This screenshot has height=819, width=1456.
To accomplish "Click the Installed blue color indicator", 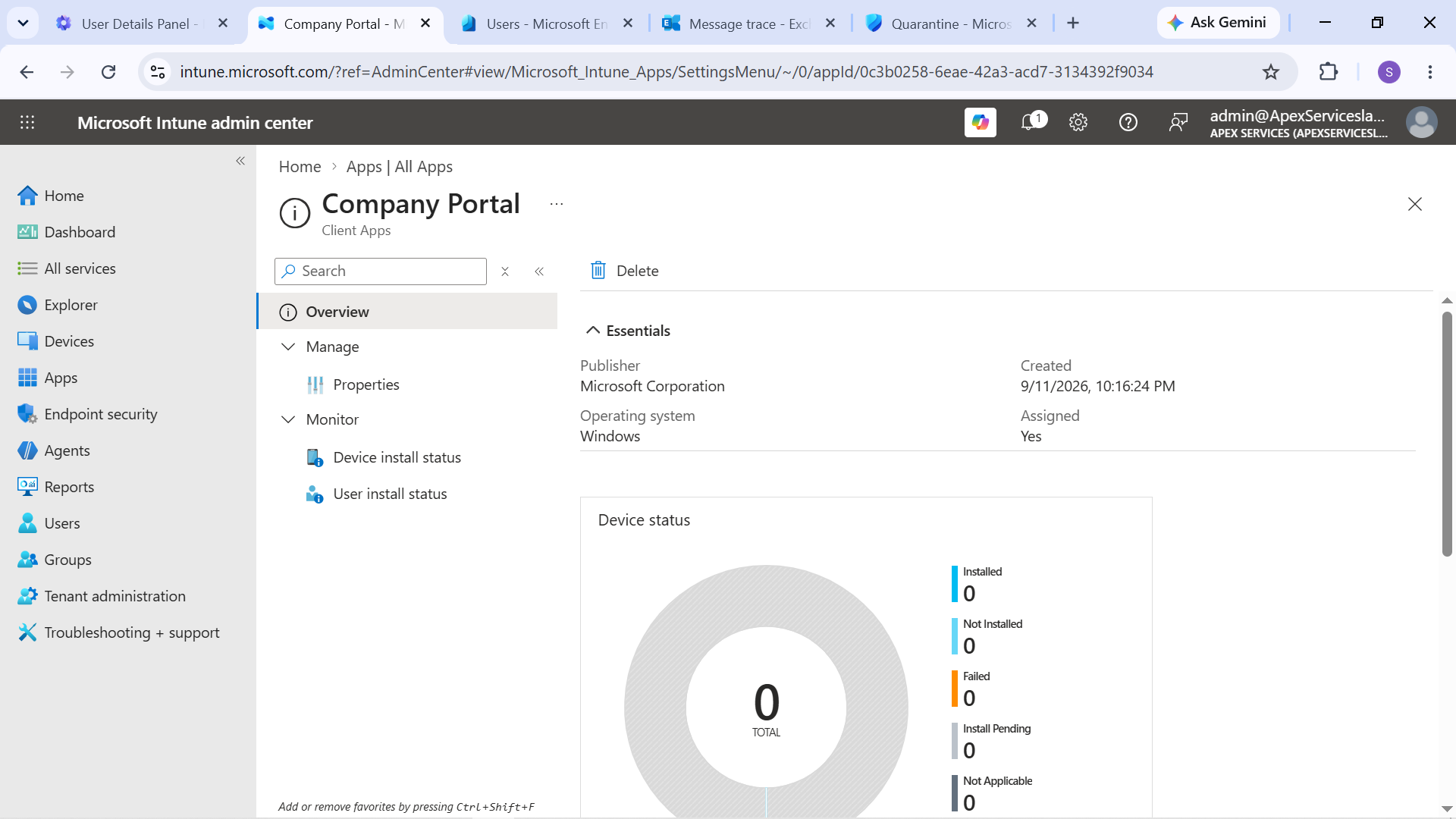I will point(955,584).
